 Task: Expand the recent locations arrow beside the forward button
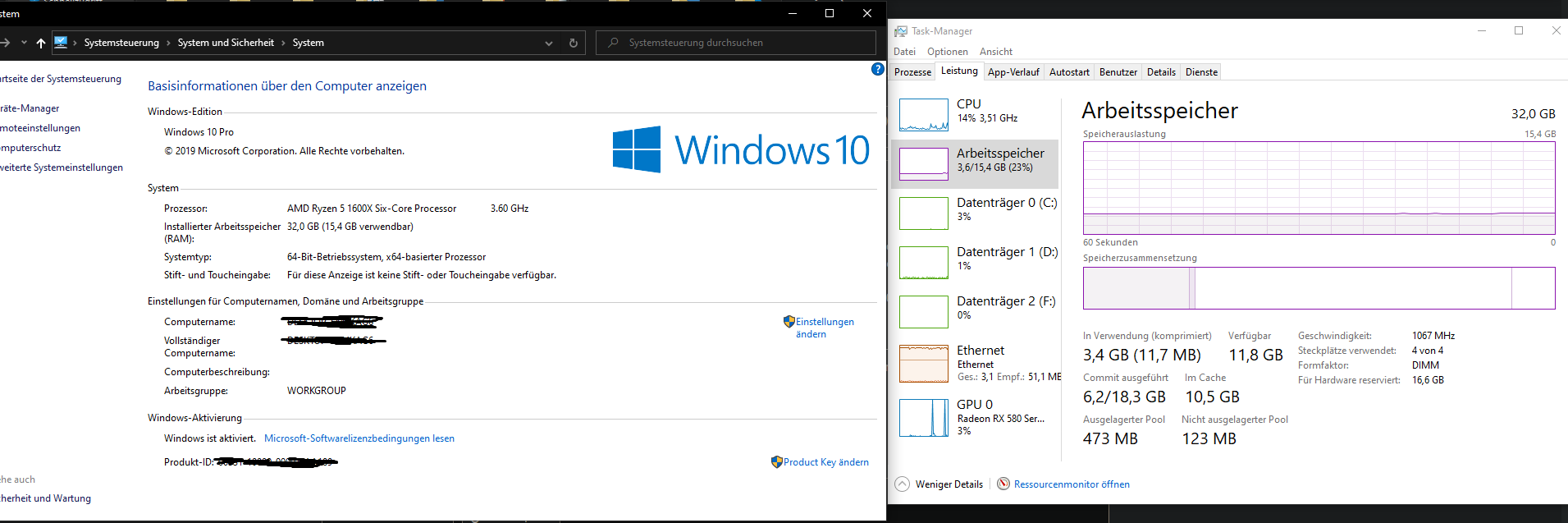(24, 43)
